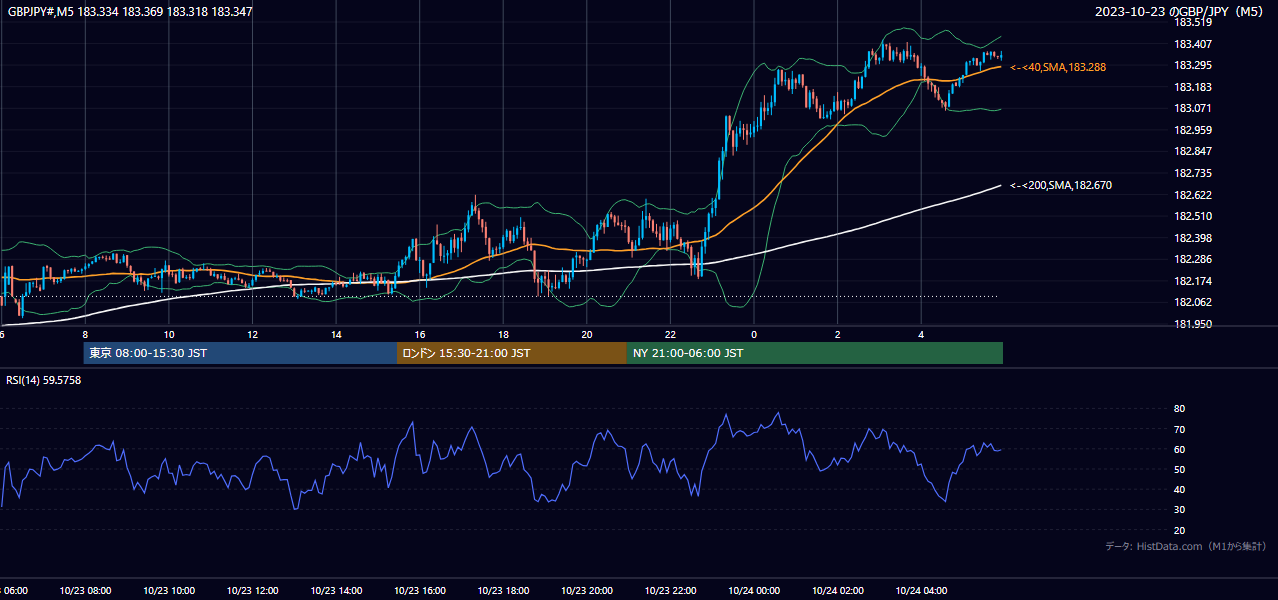Image resolution: width=1278 pixels, height=600 pixels.
Task: Click bottom time label 10/24 04:00
Action: pos(921,590)
